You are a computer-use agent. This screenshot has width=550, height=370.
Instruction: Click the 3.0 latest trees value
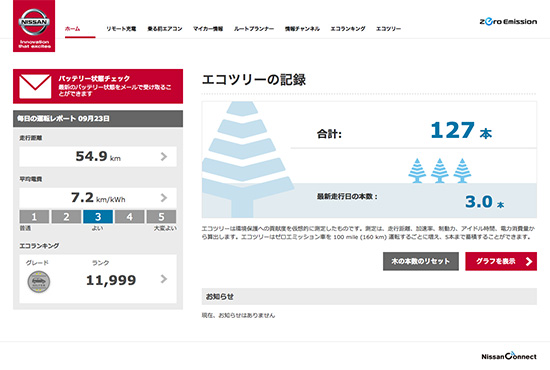(x=479, y=202)
